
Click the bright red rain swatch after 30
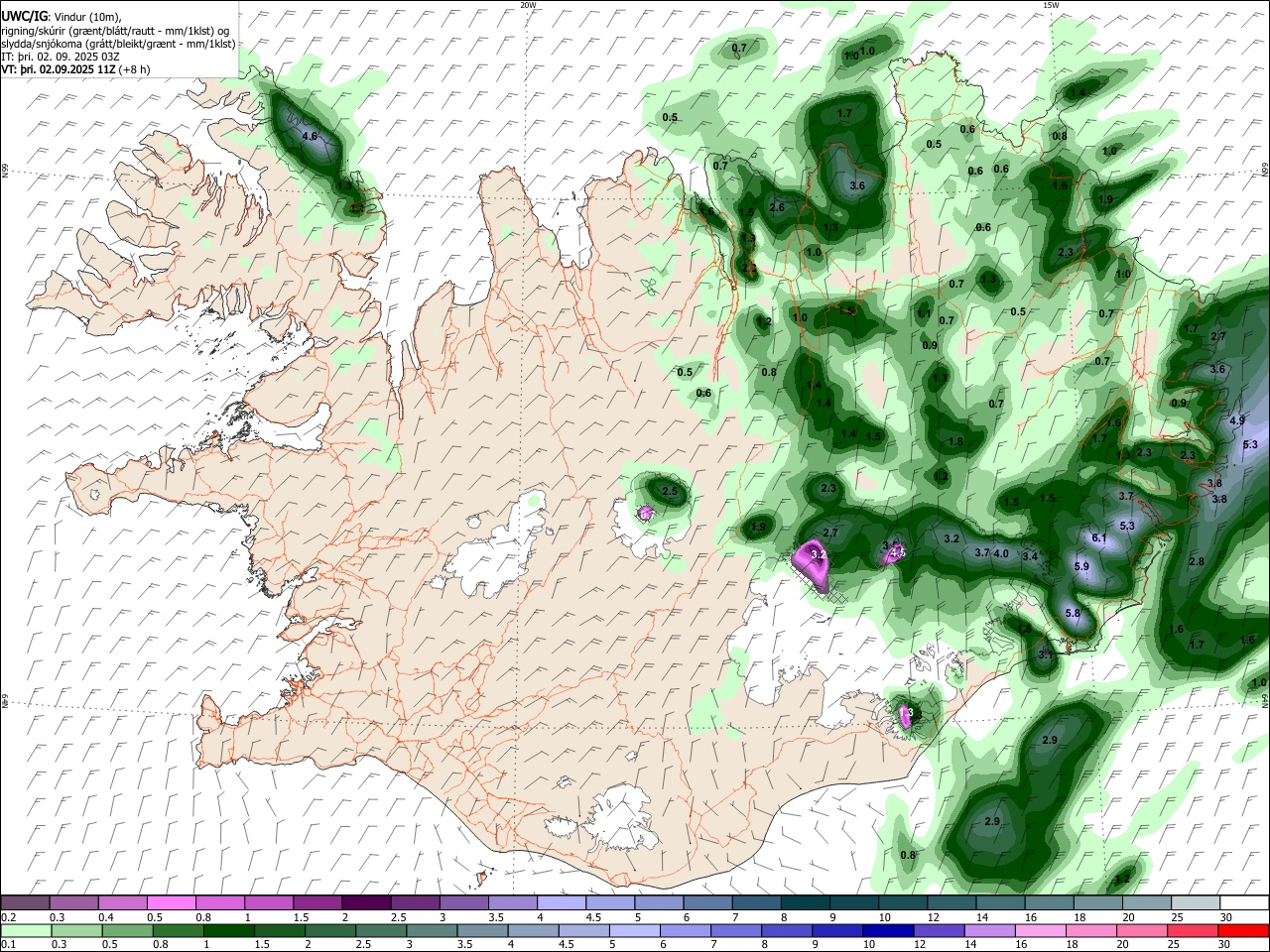click(x=1244, y=930)
